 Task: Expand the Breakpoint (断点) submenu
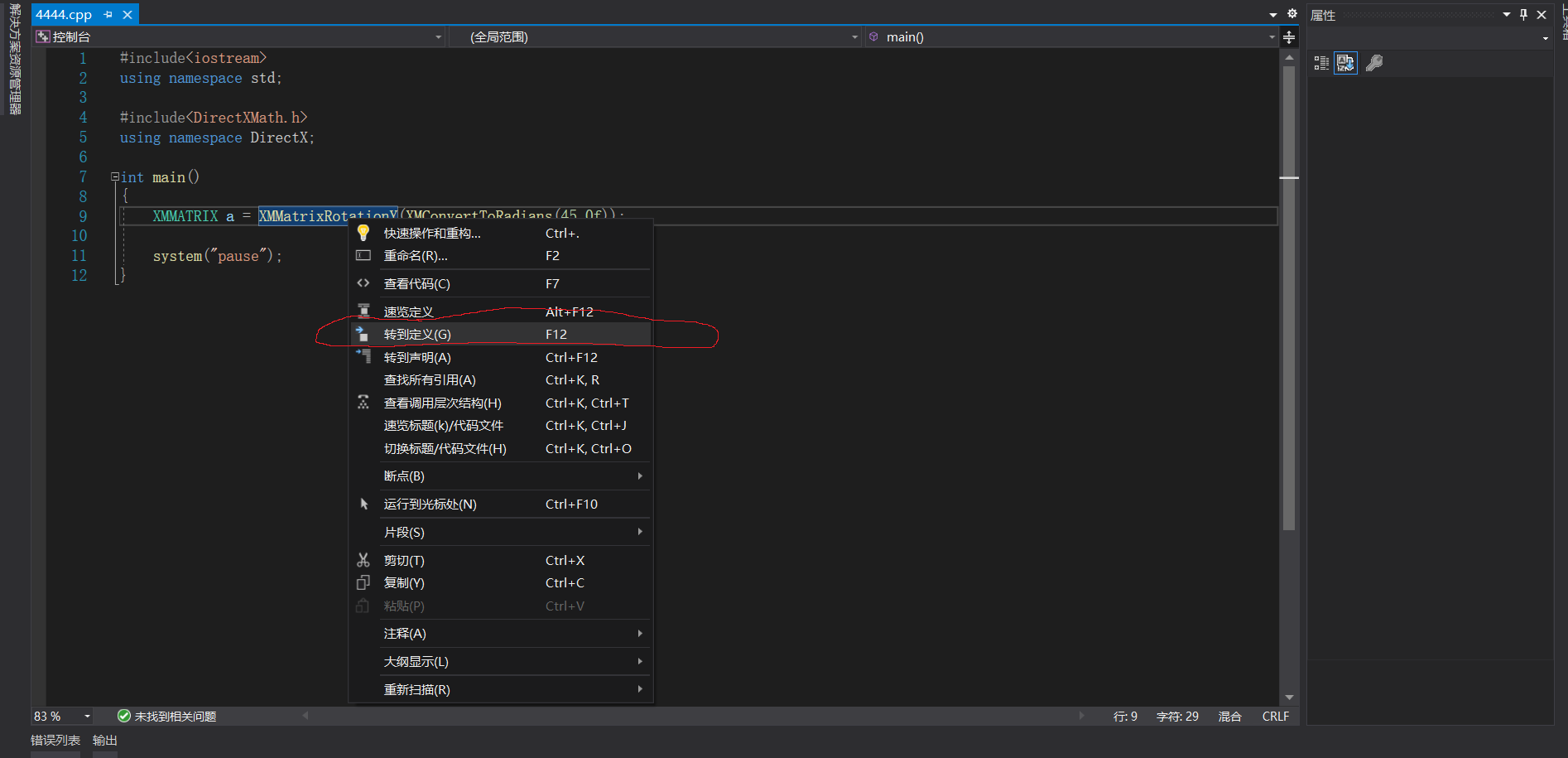point(501,476)
